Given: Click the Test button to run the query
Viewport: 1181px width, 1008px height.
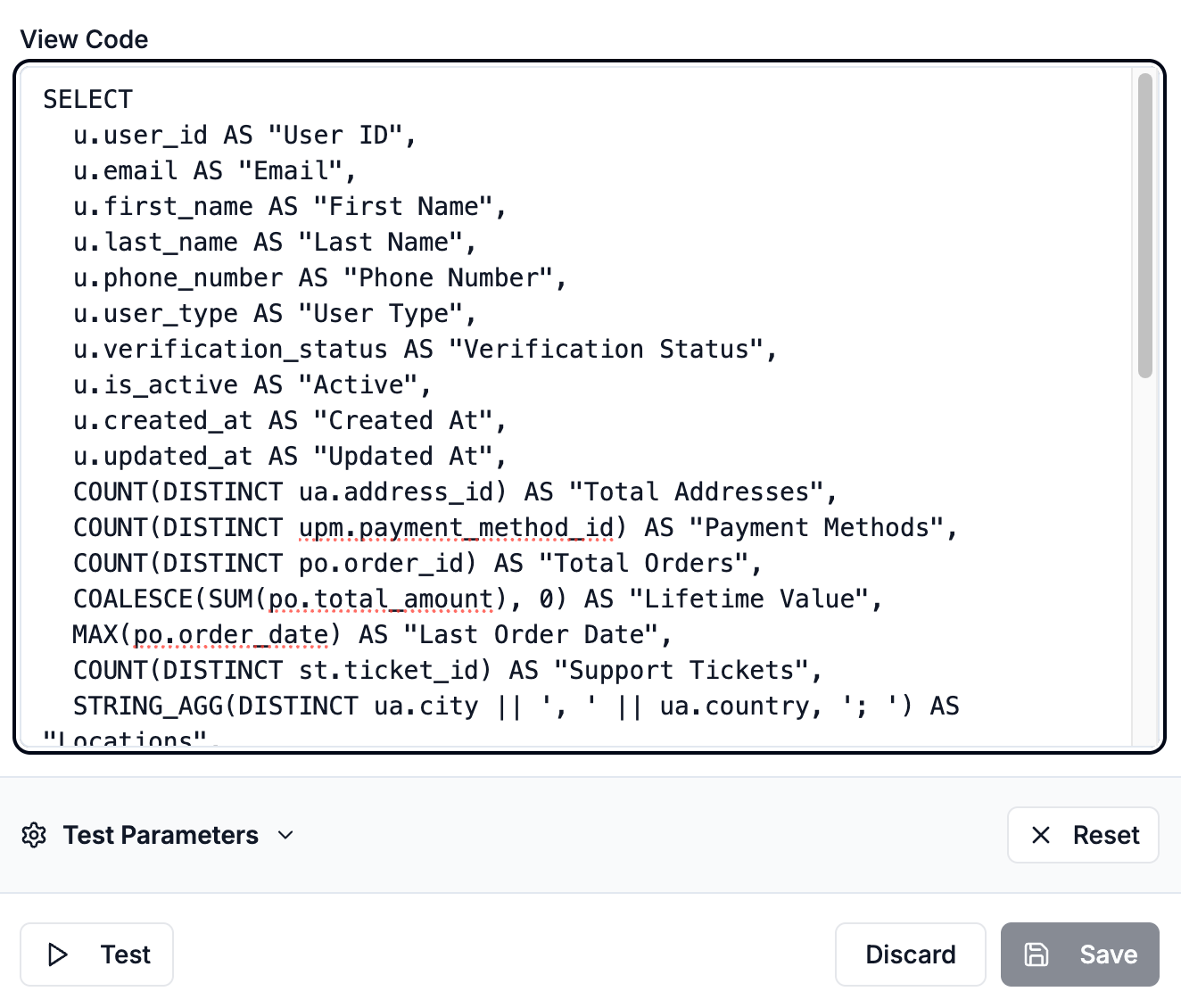Looking at the screenshot, I should click(x=95, y=954).
